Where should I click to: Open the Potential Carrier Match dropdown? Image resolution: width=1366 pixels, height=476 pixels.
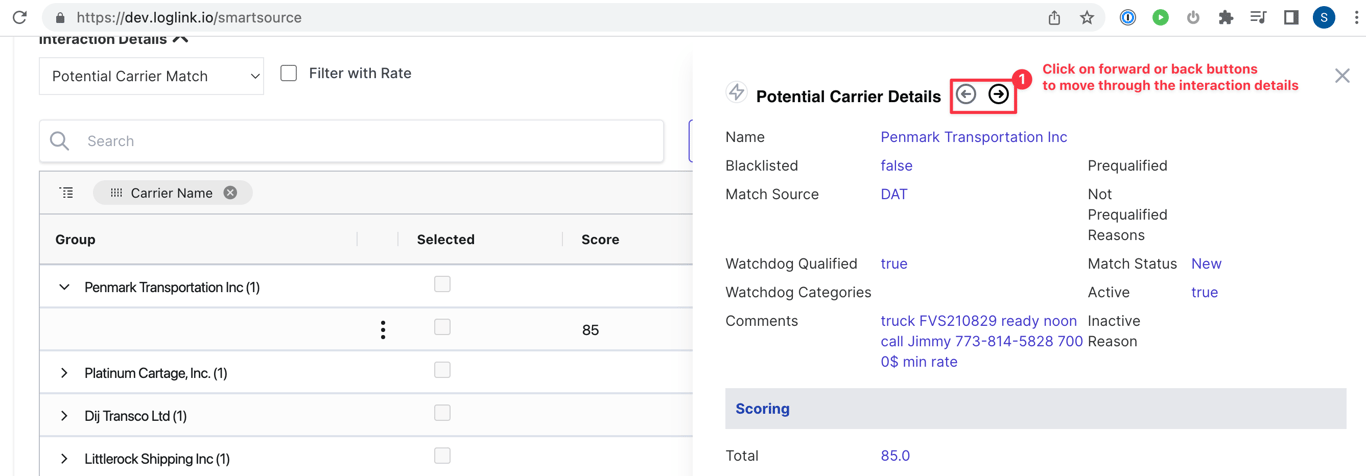(x=151, y=76)
